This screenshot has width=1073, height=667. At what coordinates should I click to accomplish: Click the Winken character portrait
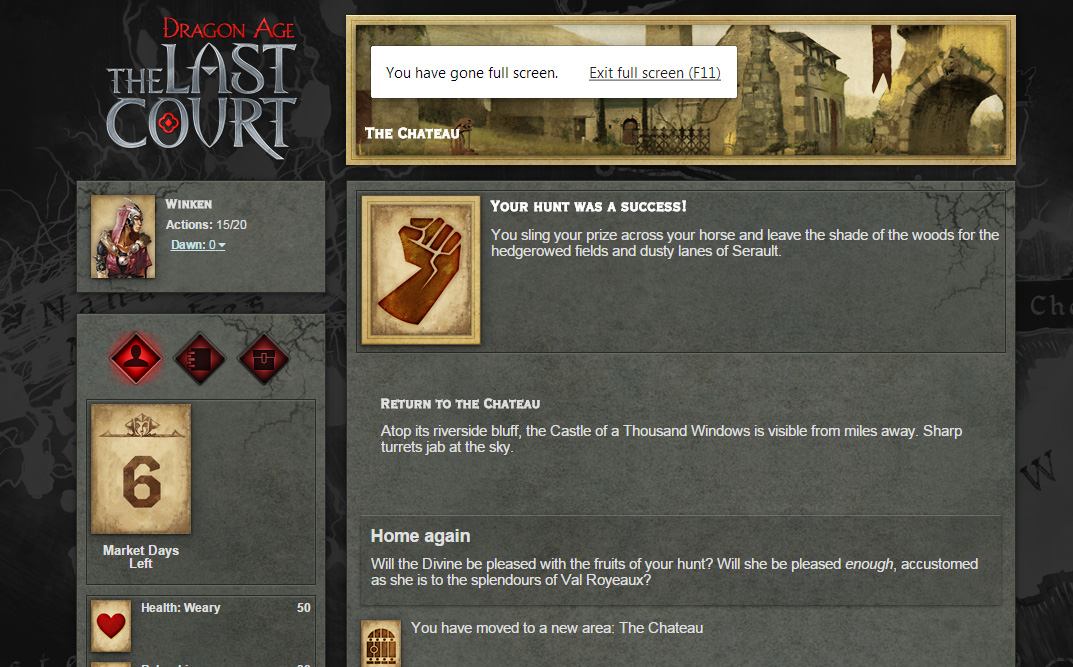pyautogui.click(x=123, y=237)
